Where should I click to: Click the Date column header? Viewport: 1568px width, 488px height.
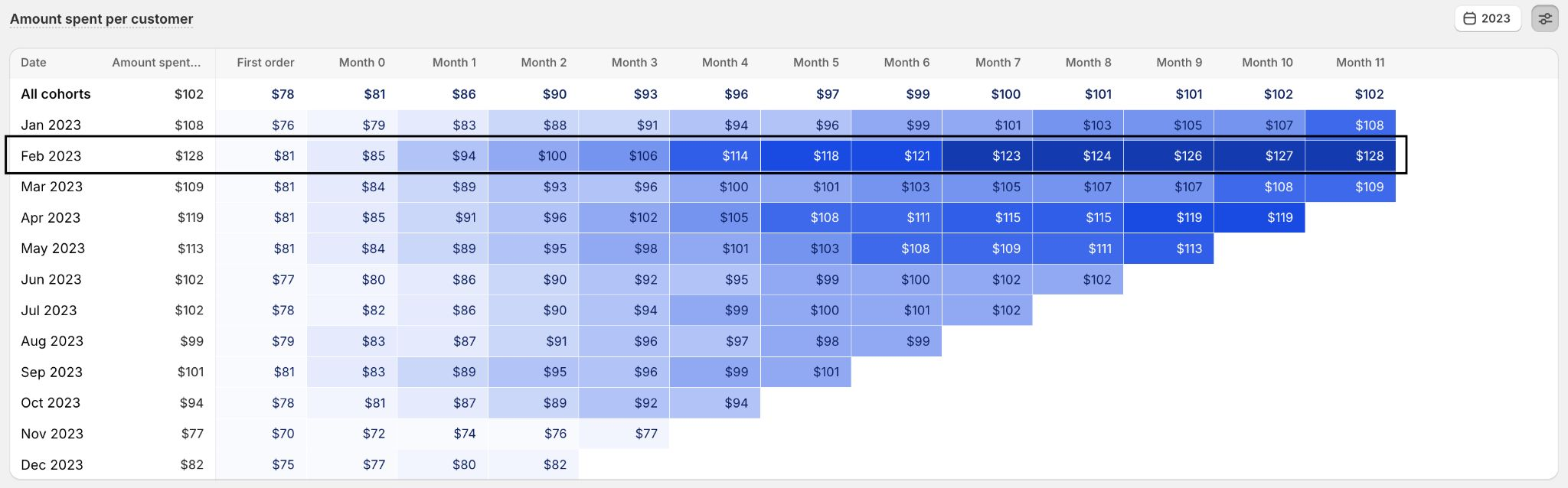coord(34,63)
